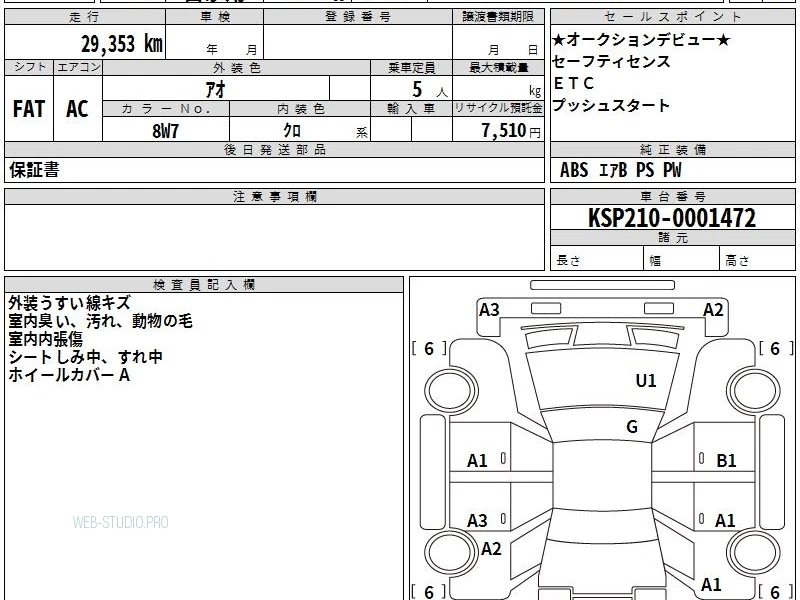The width and height of the screenshot is (800, 600).
Task: Click the 内装色 header
Action: [x=300, y=109]
